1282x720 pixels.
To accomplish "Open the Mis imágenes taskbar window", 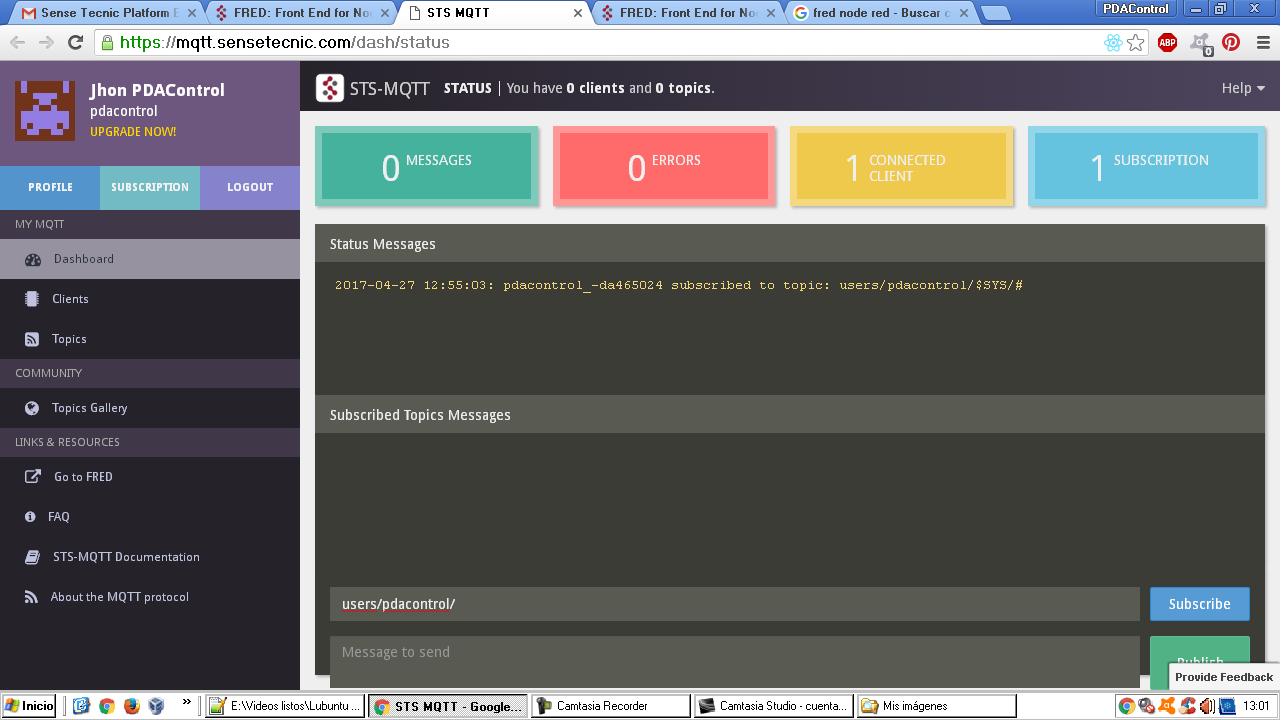I will [x=936, y=706].
